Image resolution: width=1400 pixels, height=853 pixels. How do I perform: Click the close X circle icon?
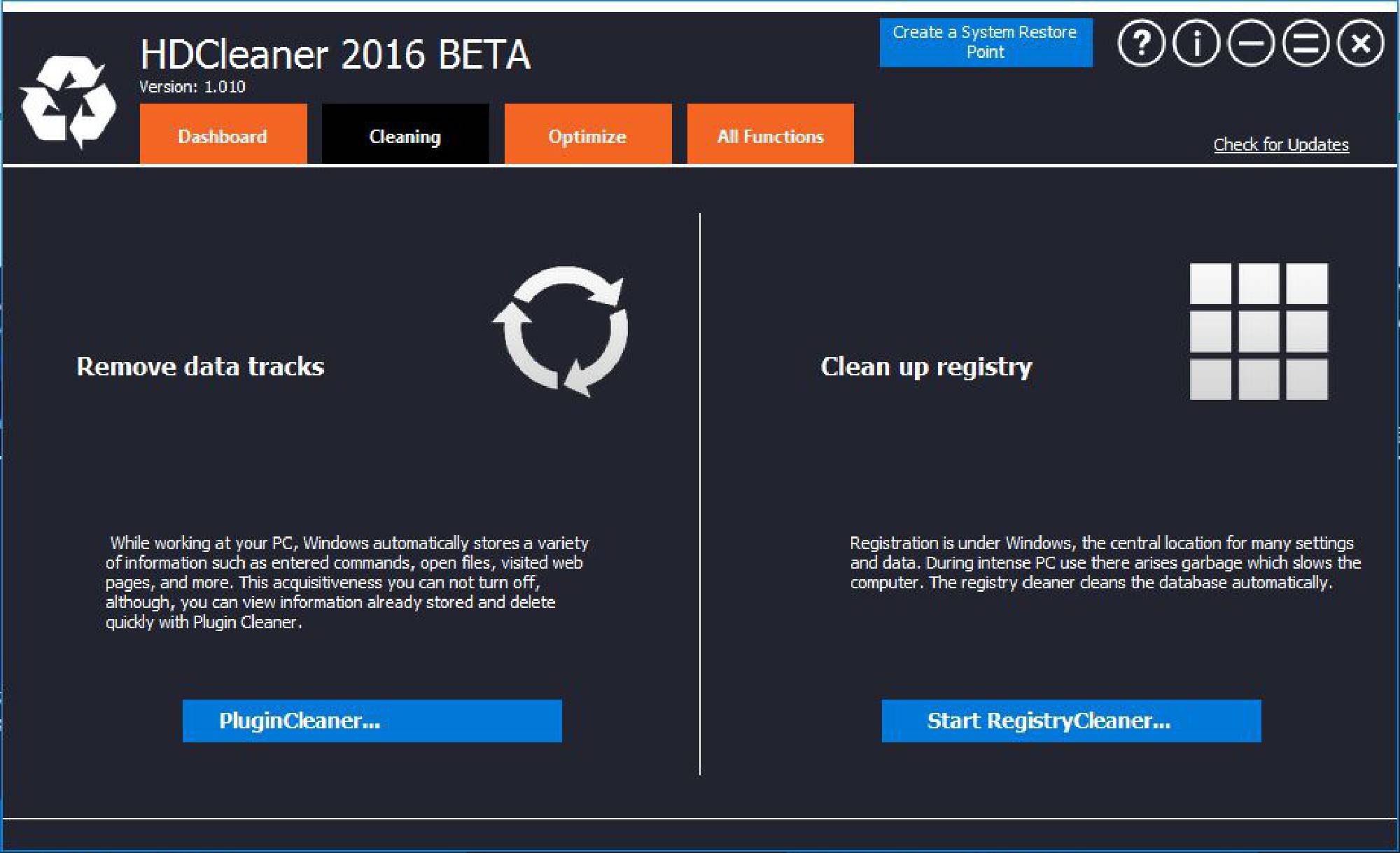click(1360, 43)
